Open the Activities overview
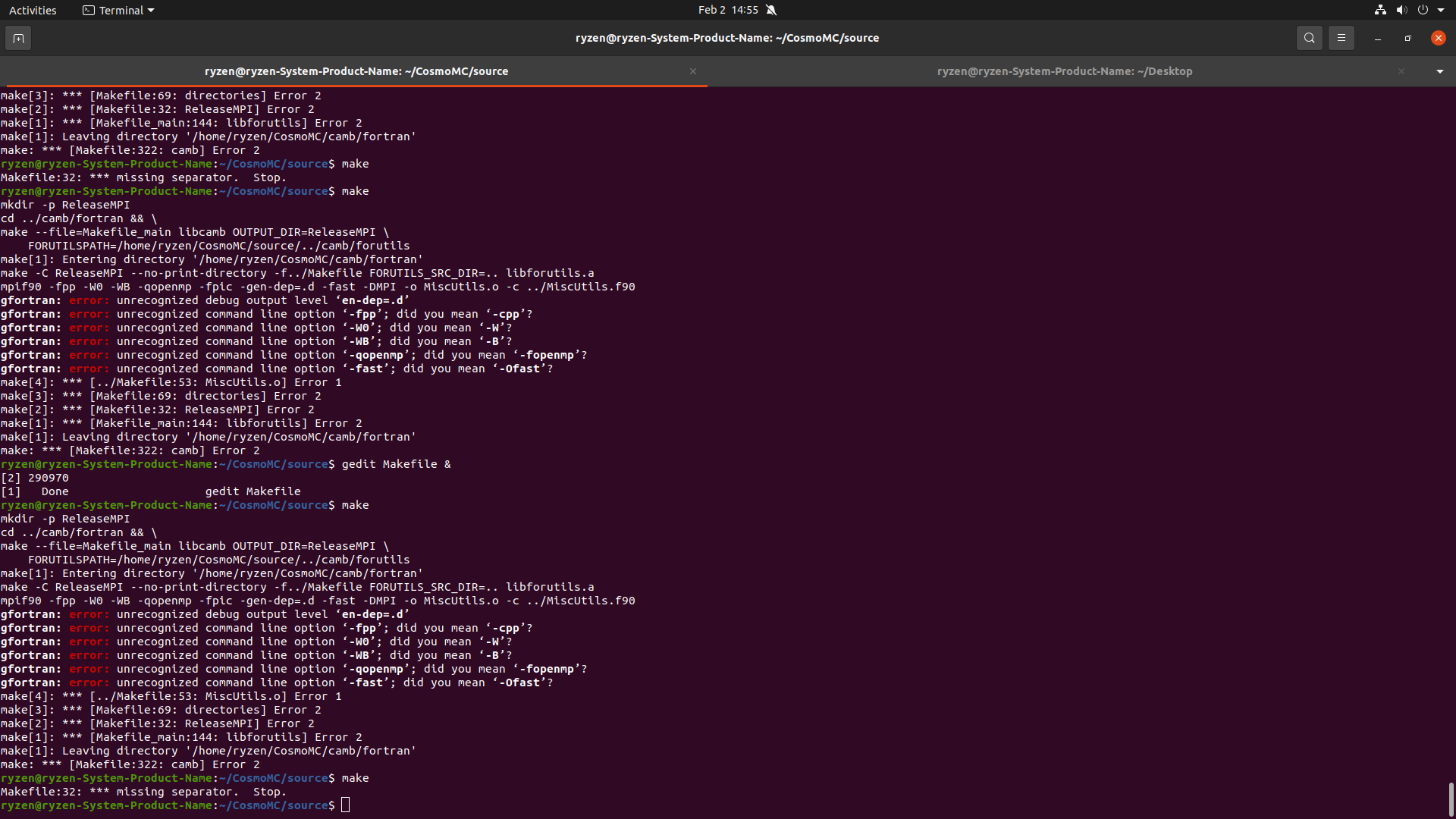The width and height of the screenshot is (1456, 819). click(x=33, y=10)
